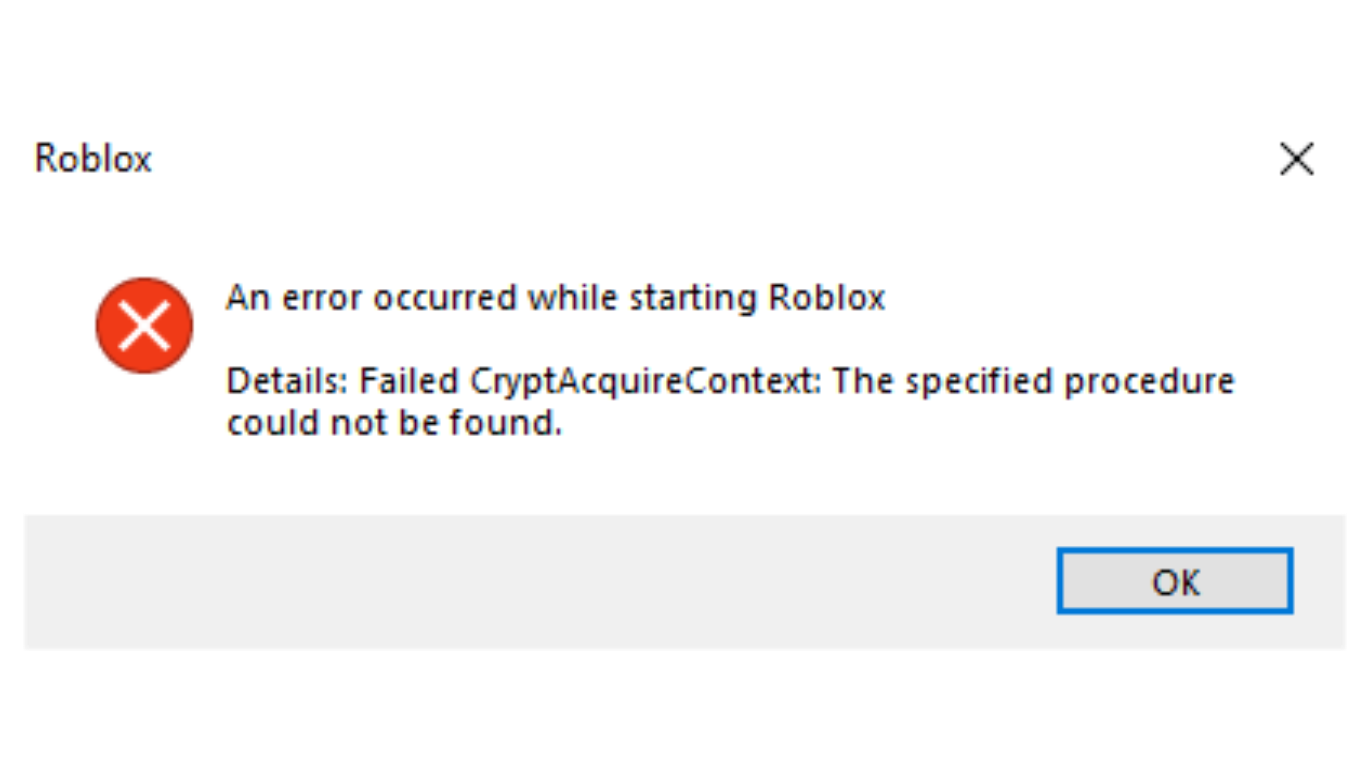The width and height of the screenshot is (1366, 768).
Task: Click the gray footer area of the dialog
Action: point(500,583)
